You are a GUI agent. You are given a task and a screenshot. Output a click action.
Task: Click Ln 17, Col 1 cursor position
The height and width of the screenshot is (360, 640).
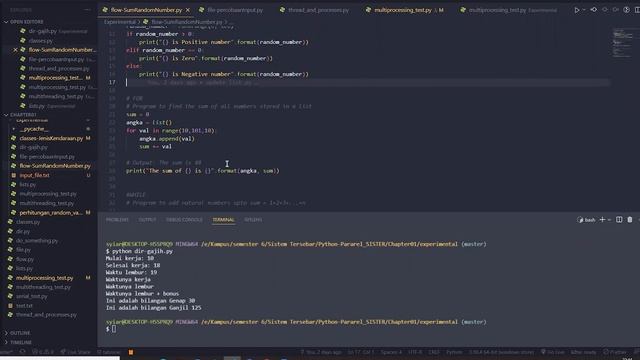(x=360, y=352)
